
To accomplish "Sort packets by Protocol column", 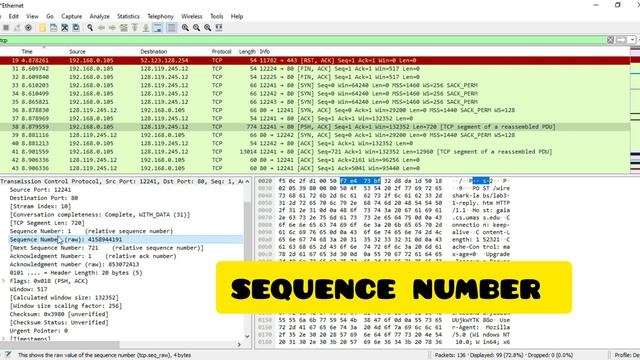I will tap(222, 51).
